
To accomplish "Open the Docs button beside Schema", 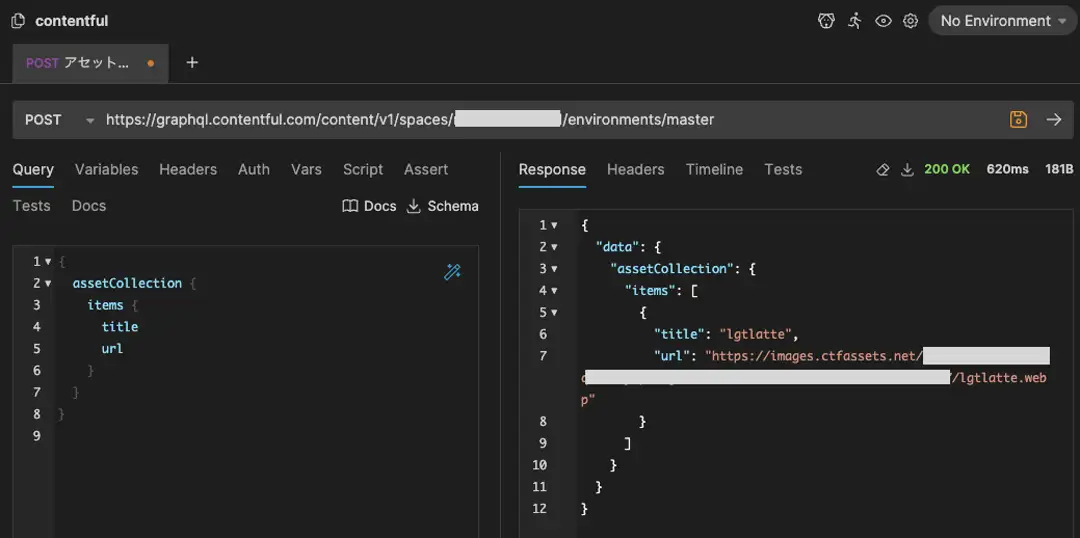I will coord(369,206).
